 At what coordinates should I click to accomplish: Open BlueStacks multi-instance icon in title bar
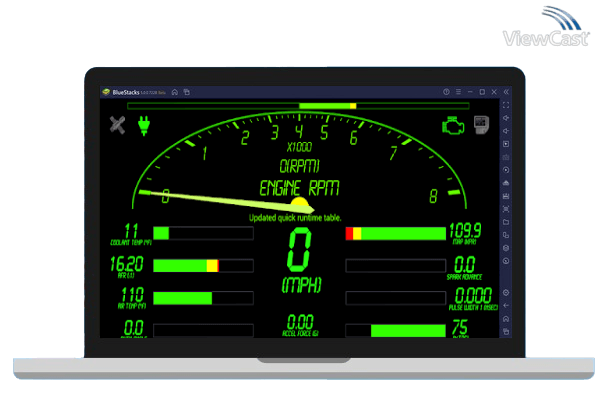tap(186, 92)
